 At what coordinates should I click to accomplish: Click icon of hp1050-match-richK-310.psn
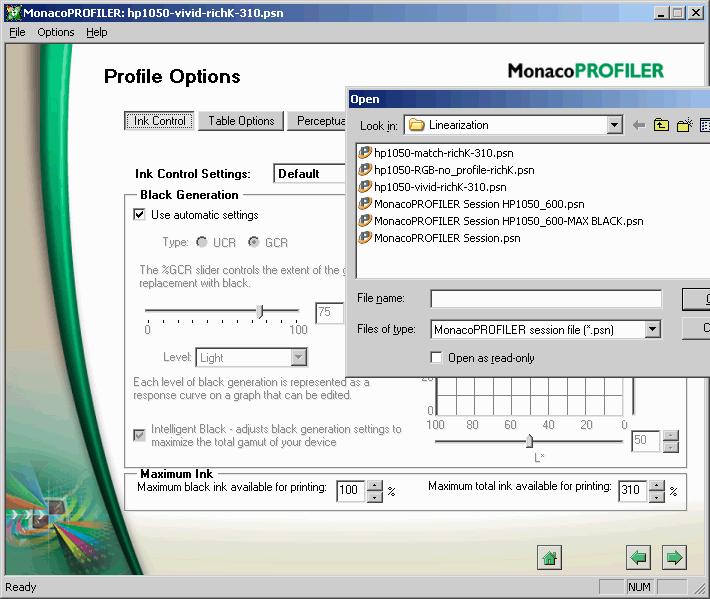coord(365,153)
